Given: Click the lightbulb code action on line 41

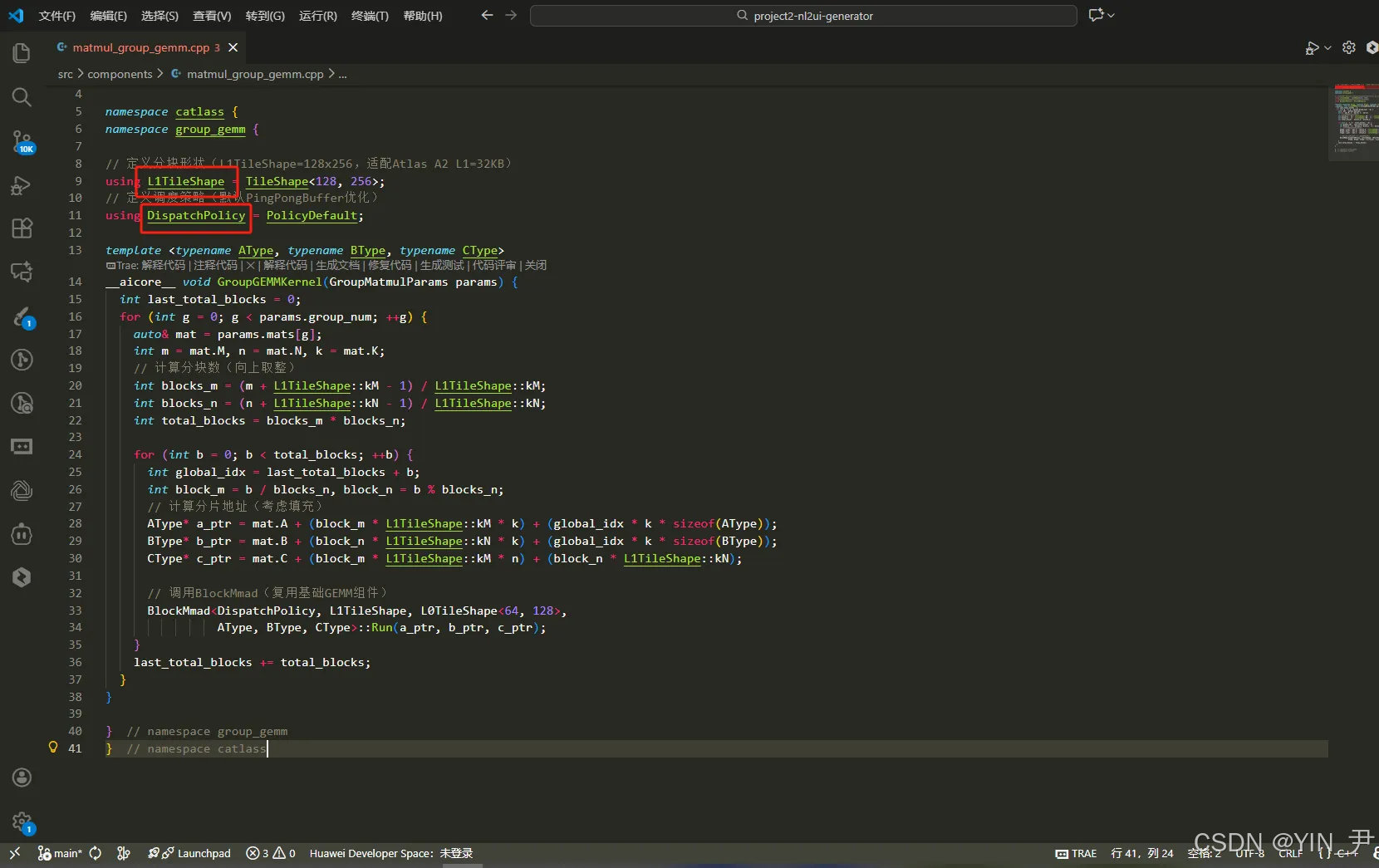Looking at the screenshot, I should (53, 748).
